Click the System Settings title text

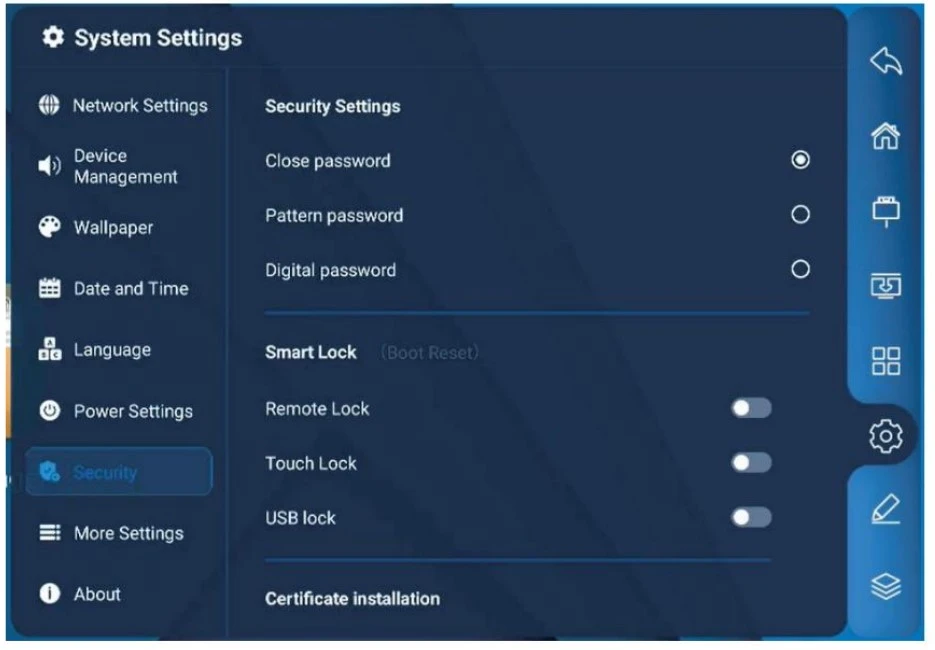point(158,38)
